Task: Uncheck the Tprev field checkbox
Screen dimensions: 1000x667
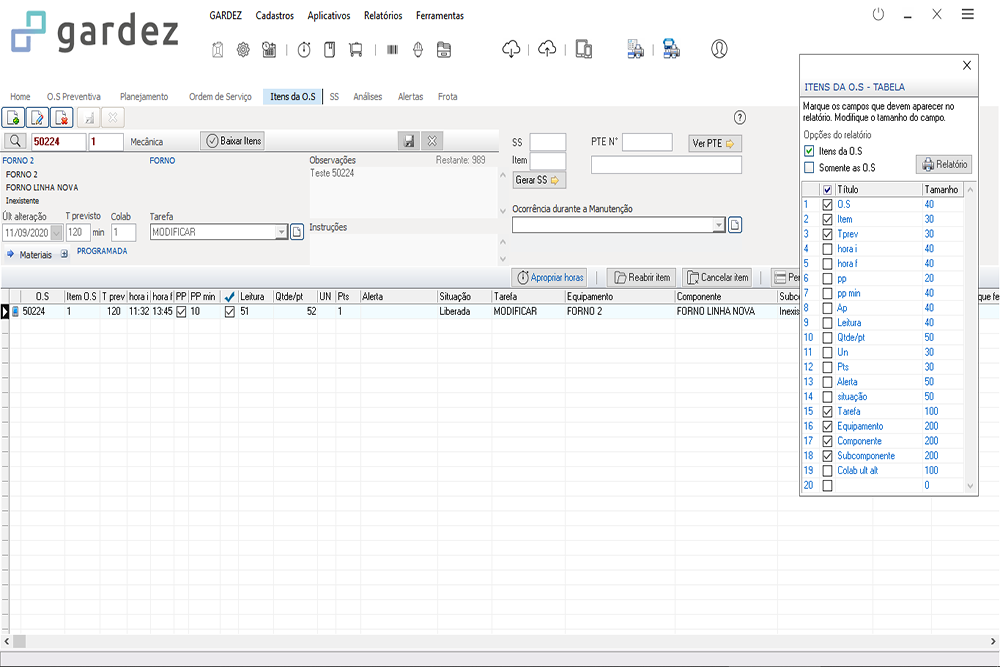Action: pos(827,234)
